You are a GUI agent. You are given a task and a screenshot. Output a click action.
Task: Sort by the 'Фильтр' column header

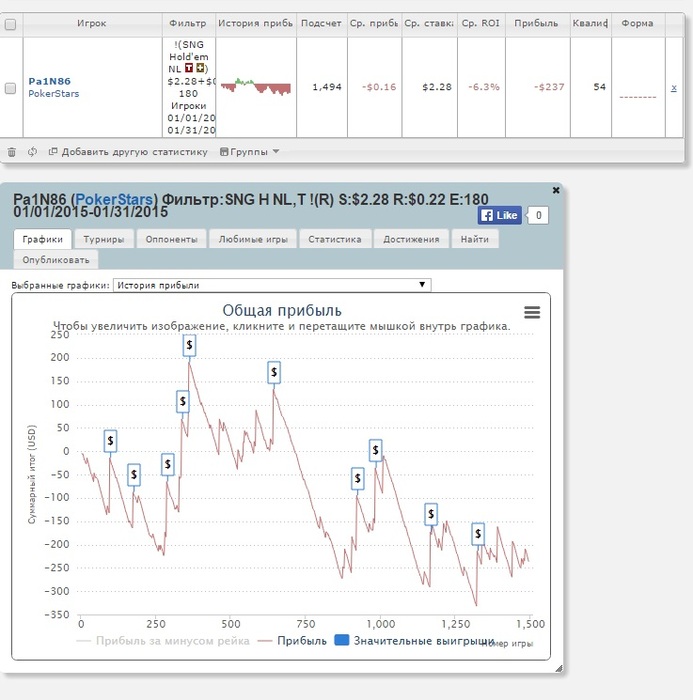click(x=188, y=24)
